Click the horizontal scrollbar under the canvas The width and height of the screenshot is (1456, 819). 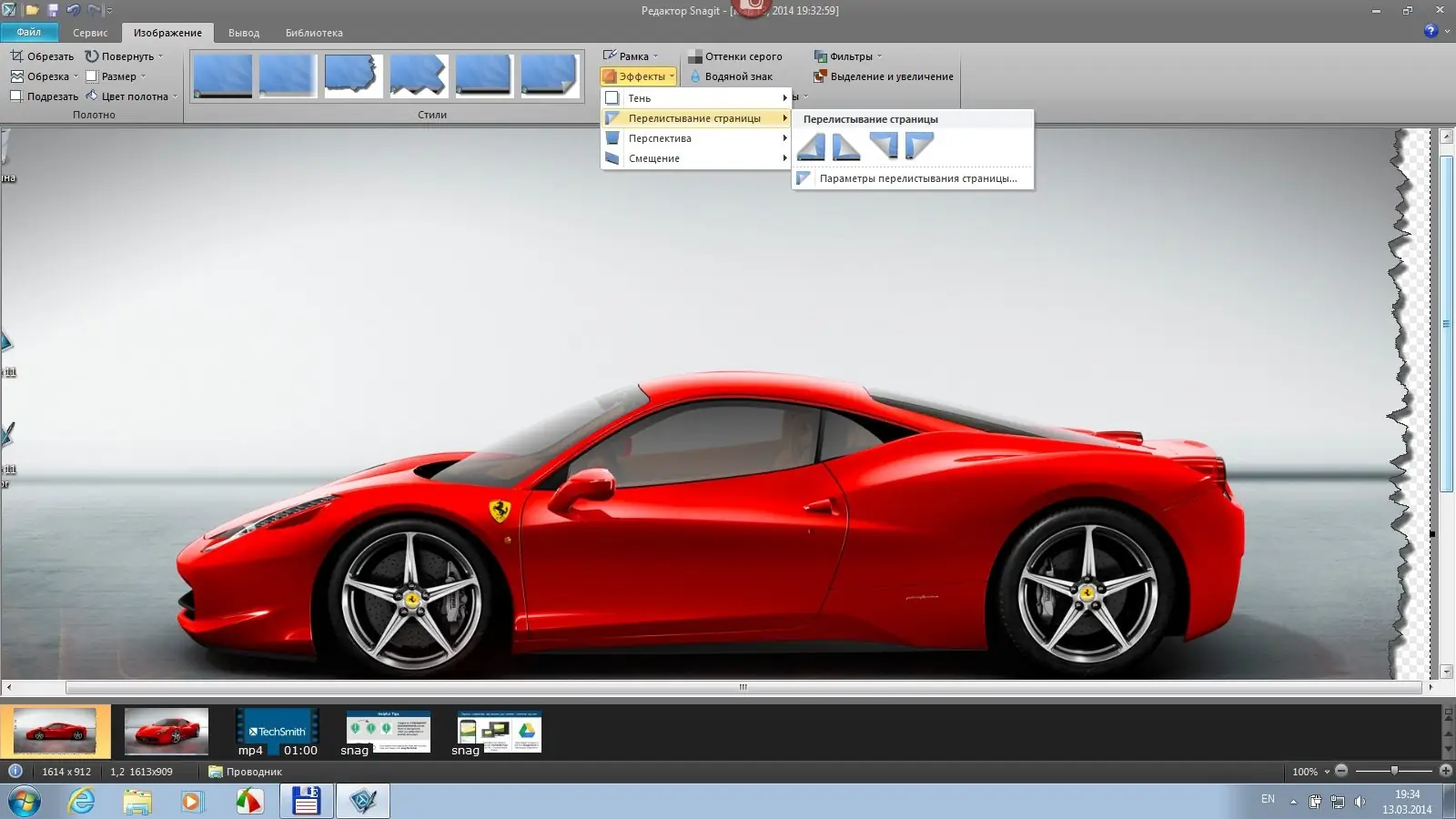(x=743, y=687)
